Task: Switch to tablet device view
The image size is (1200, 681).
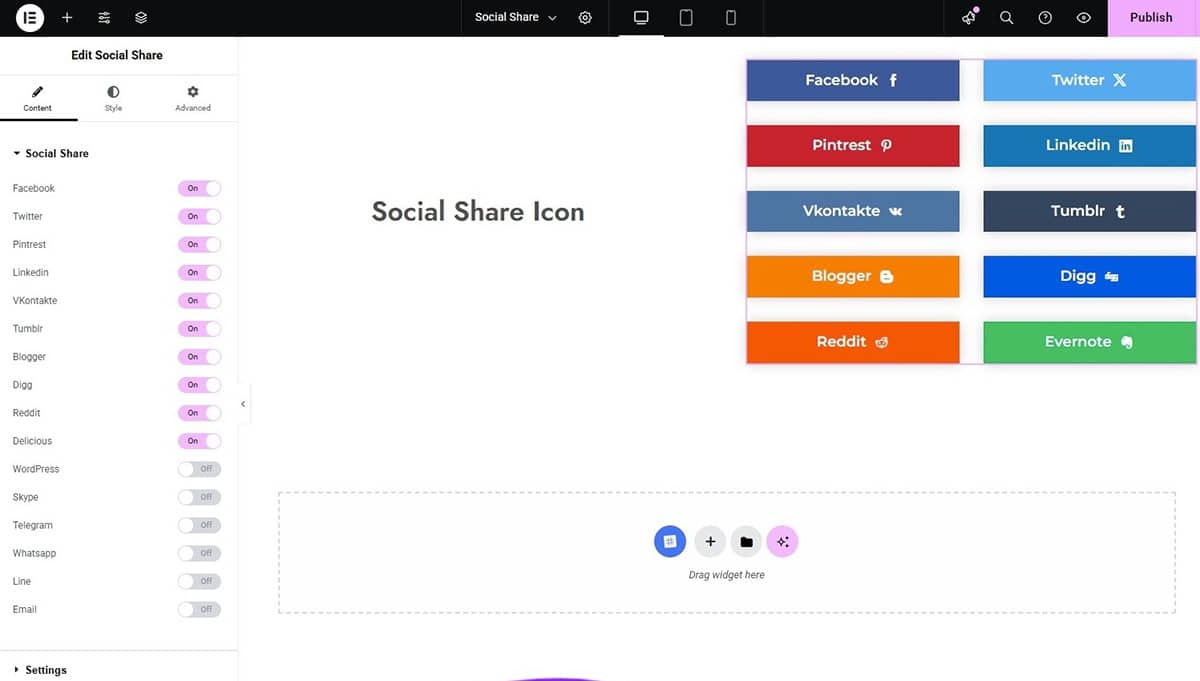Action: (x=686, y=18)
